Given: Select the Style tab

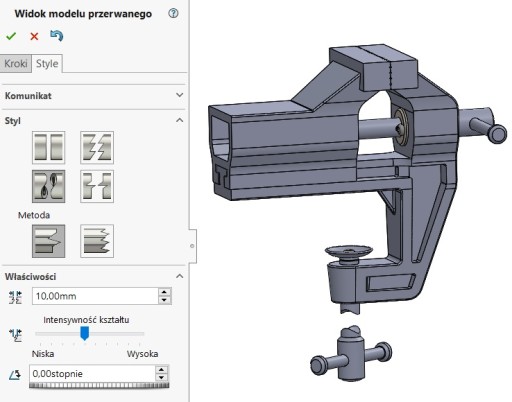Looking at the screenshot, I should (x=47, y=63).
